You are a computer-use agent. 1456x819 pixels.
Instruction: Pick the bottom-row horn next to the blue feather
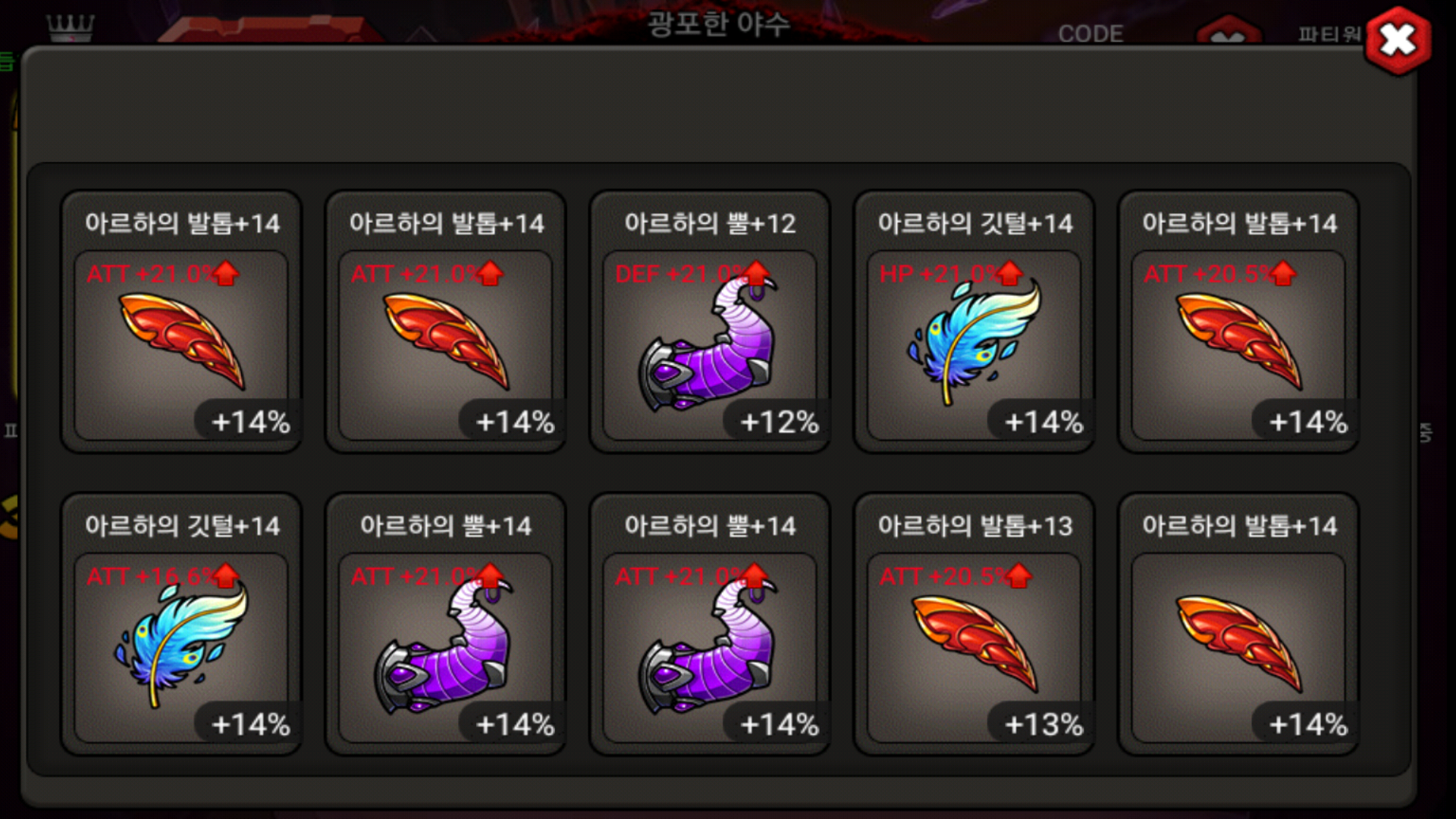tap(446, 624)
